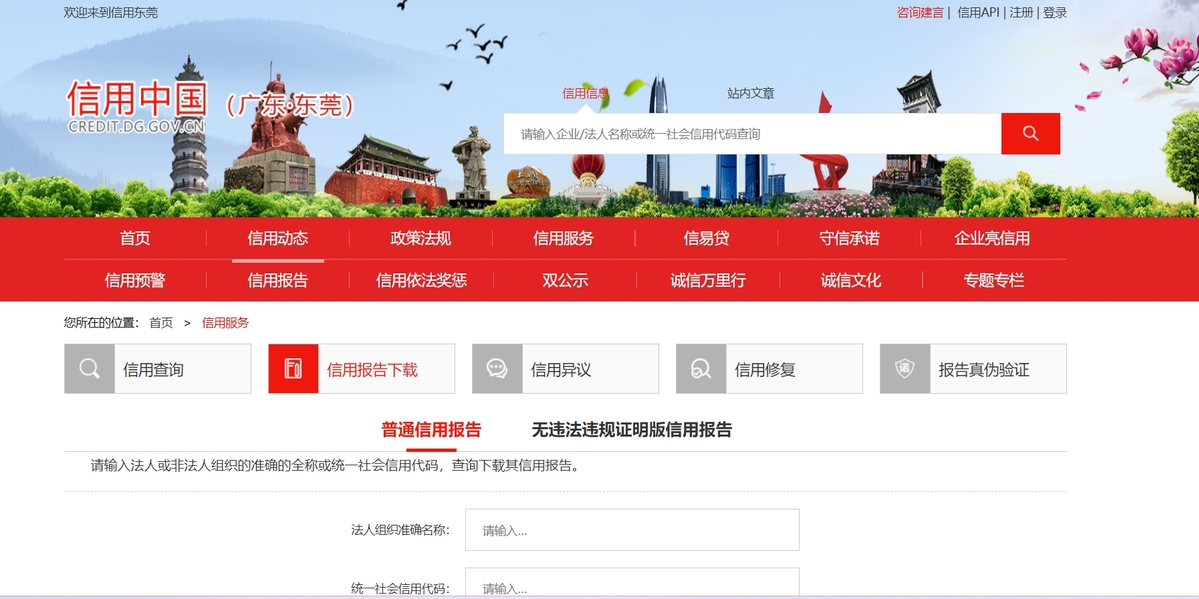Open the 信用动态 navigation menu

278,238
